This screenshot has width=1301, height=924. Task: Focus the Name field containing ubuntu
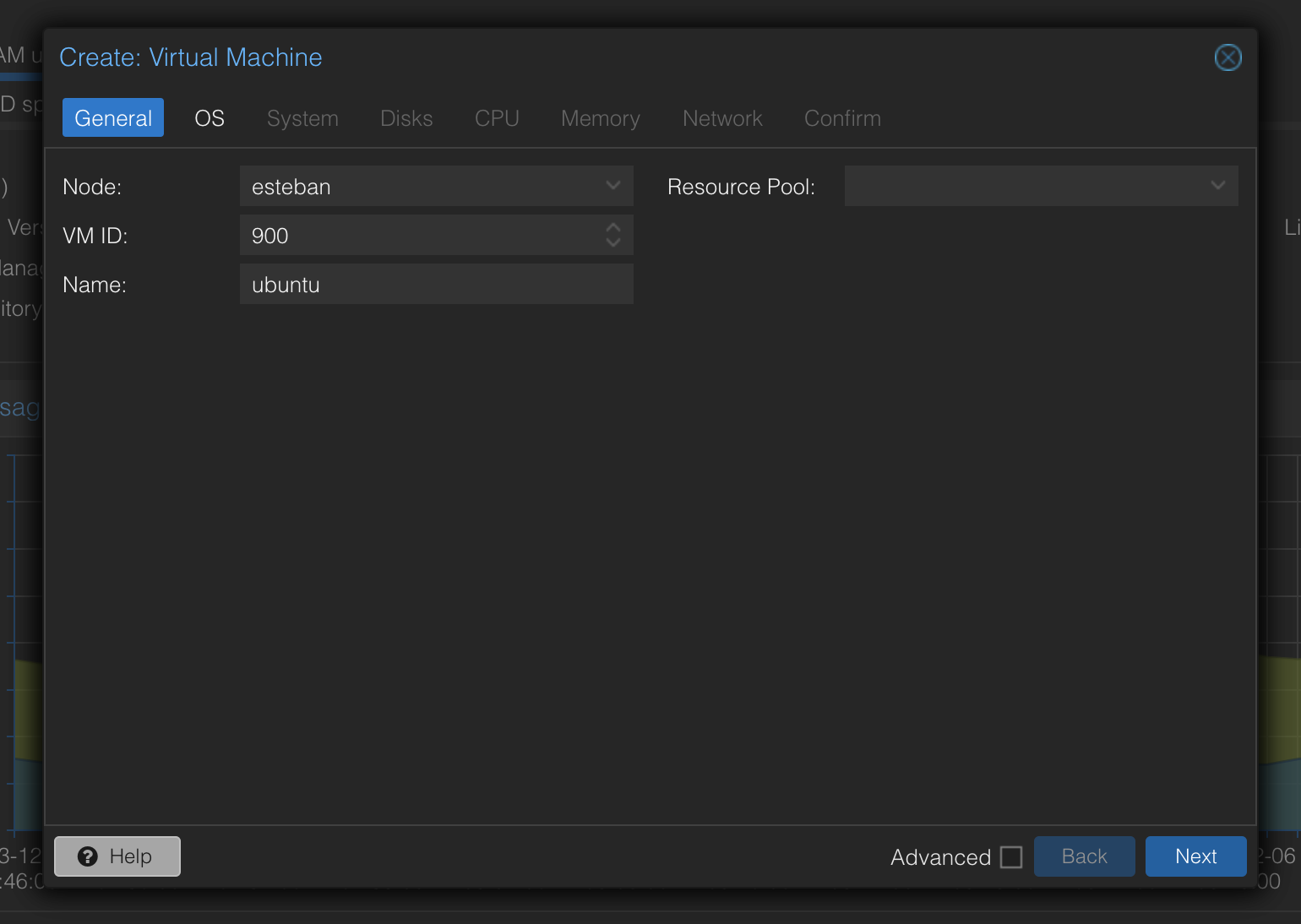point(437,284)
